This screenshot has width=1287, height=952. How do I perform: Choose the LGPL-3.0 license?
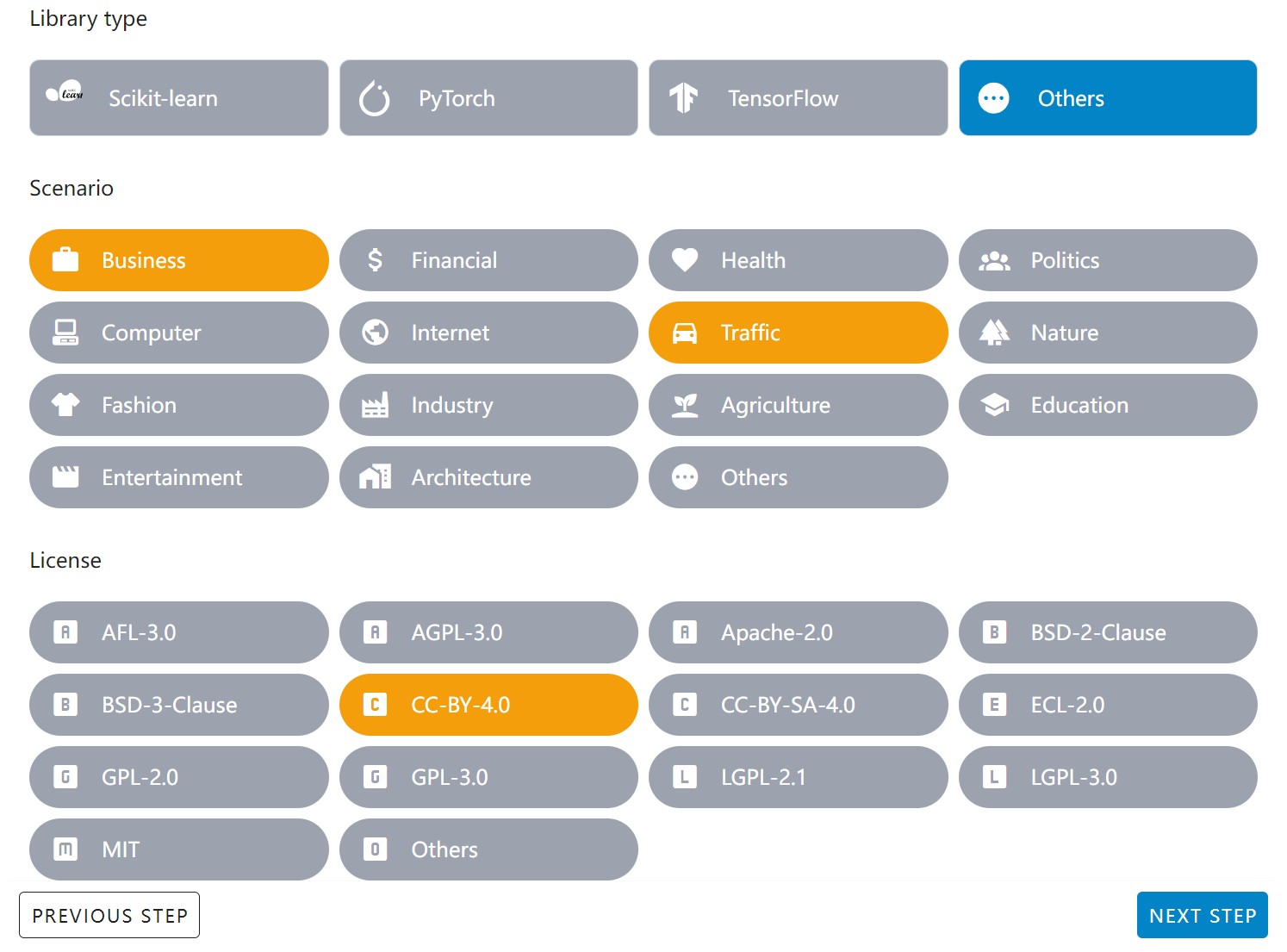coord(1108,777)
